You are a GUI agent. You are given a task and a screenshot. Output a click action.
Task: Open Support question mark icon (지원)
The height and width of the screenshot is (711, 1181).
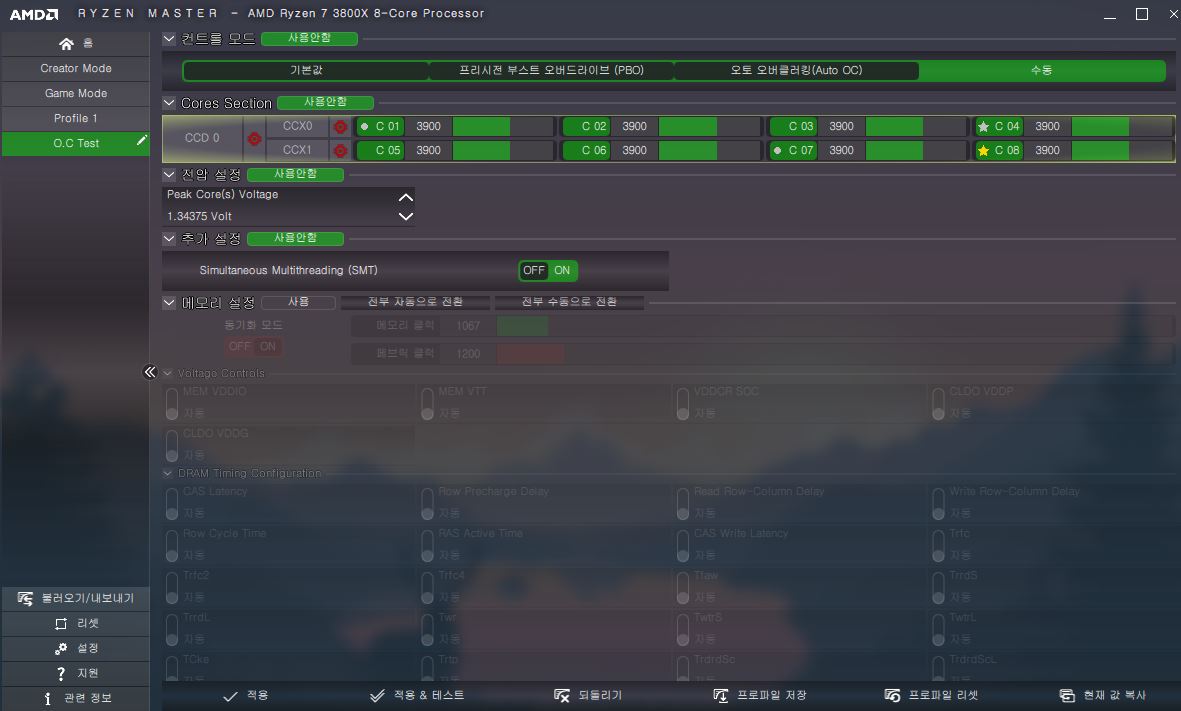click(x=61, y=673)
